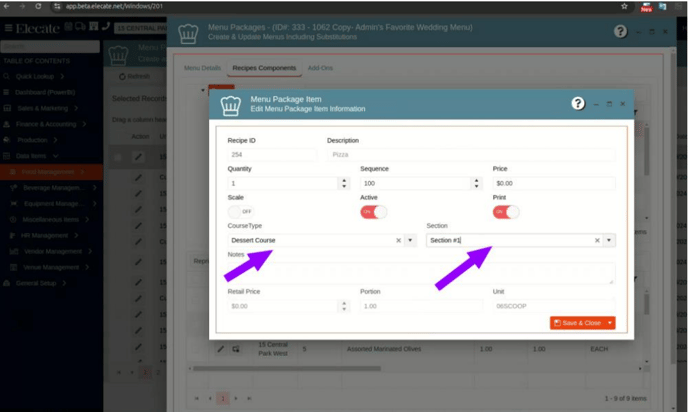Click the chef hat icon in Menu Package Item header
688x412 pixels.
click(x=230, y=104)
